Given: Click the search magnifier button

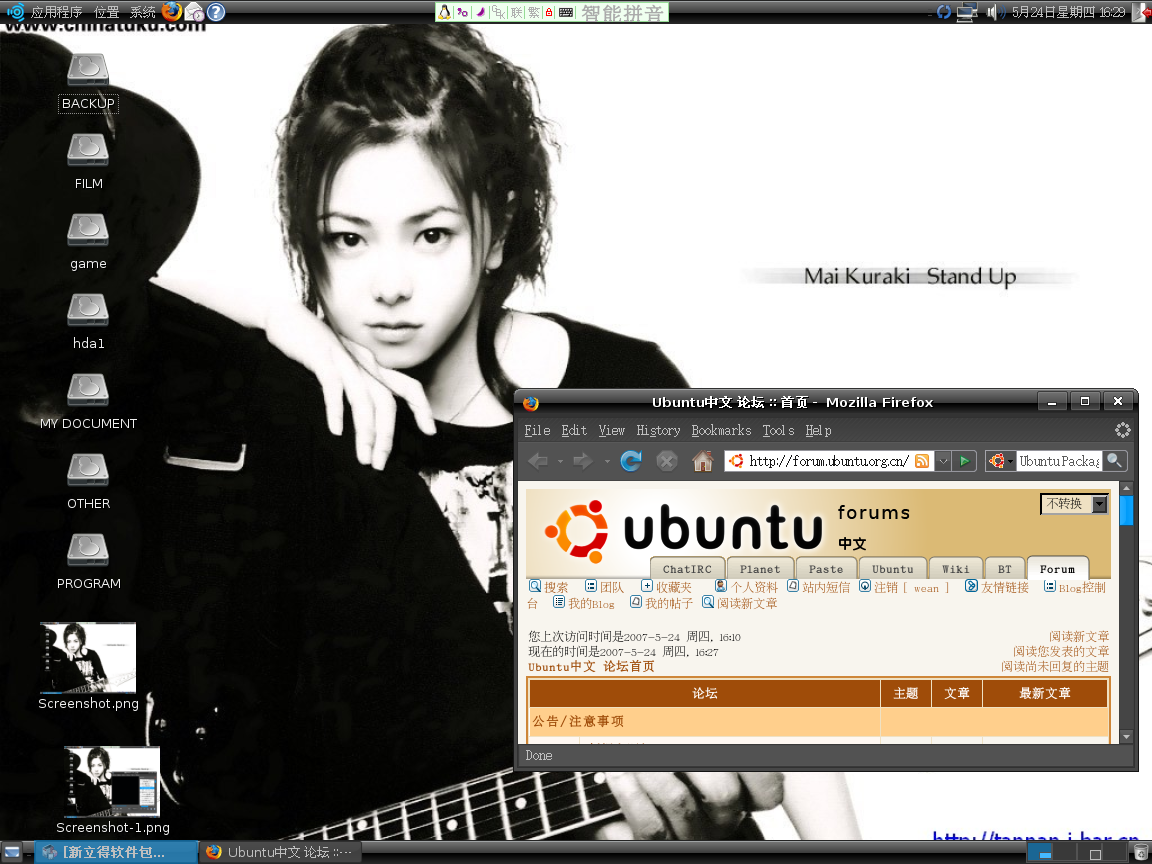Looking at the screenshot, I should 1115,461.
